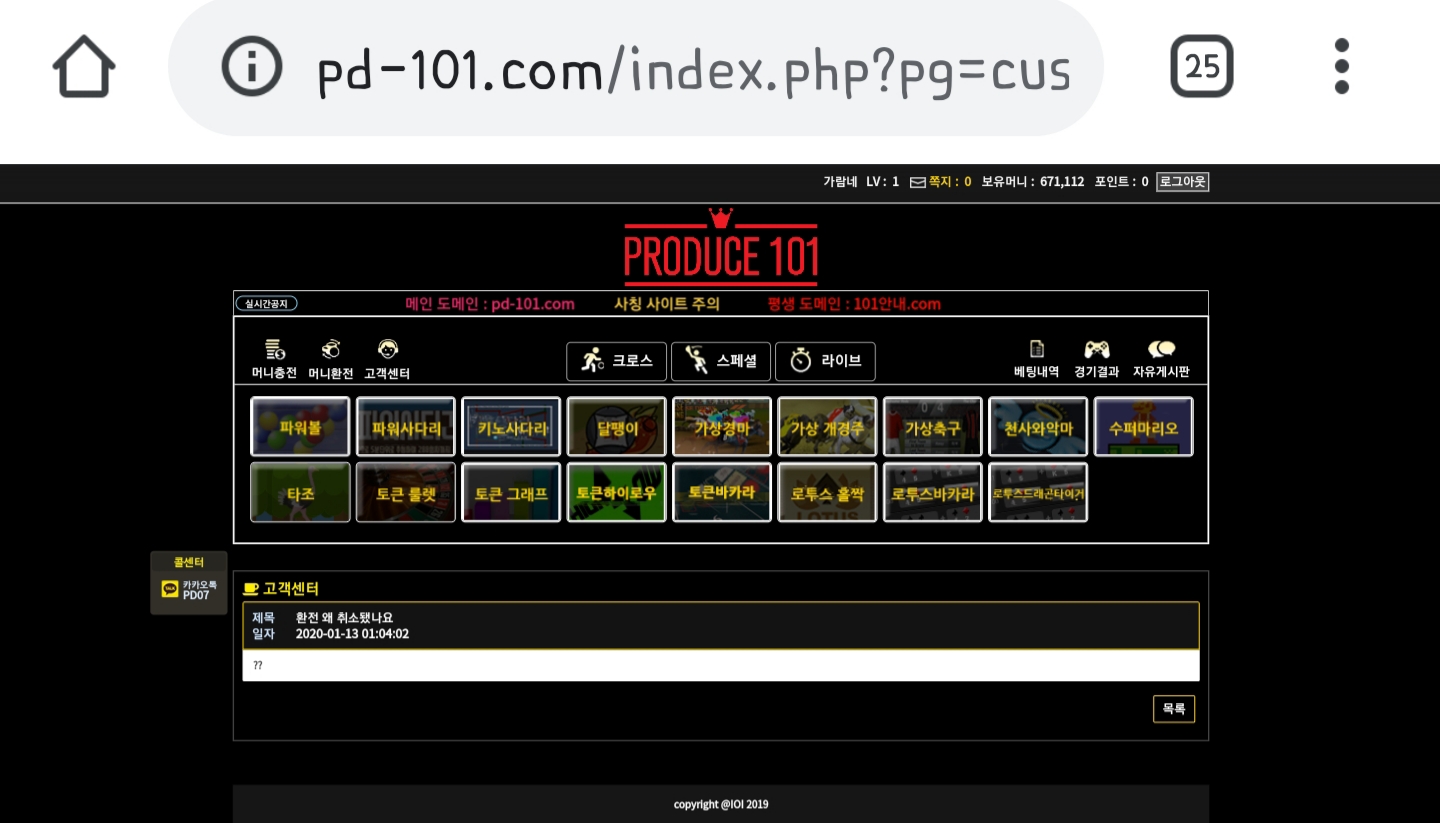Open the 로투스드래곤타이거 game tile
Viewport: 1440px width, 823px height.
tap(1038, 492)
